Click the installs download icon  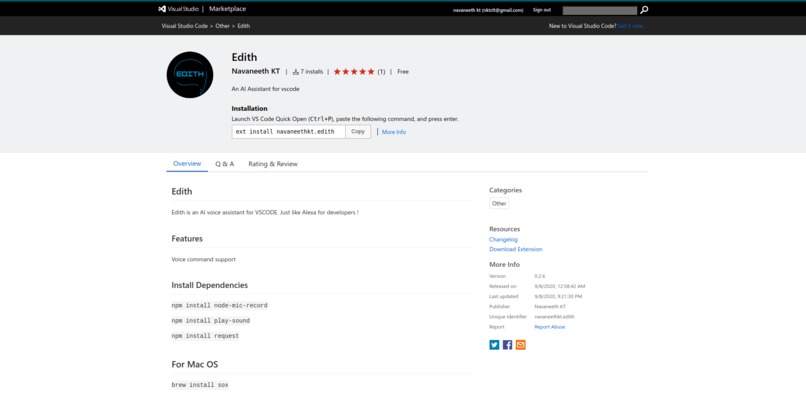296,72
